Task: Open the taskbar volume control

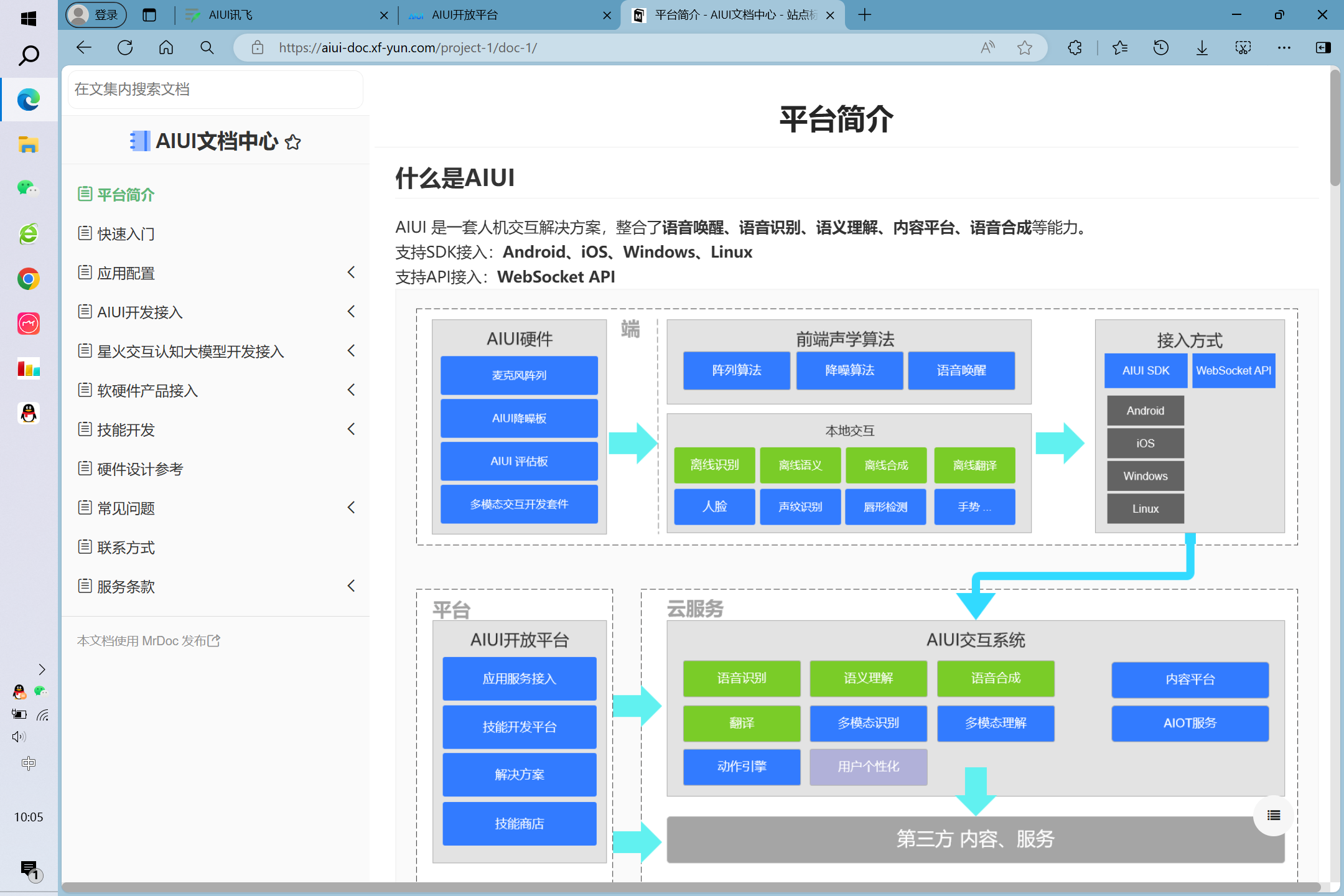Action: [19, 737]
